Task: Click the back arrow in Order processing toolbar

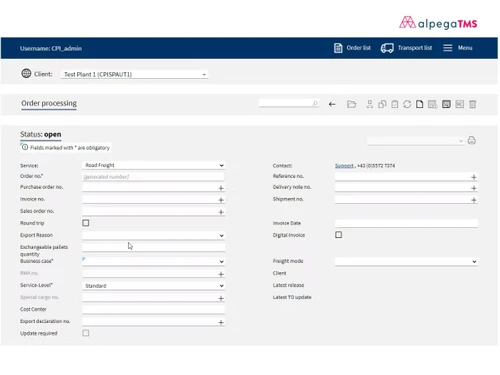Action: coord(332,104)
